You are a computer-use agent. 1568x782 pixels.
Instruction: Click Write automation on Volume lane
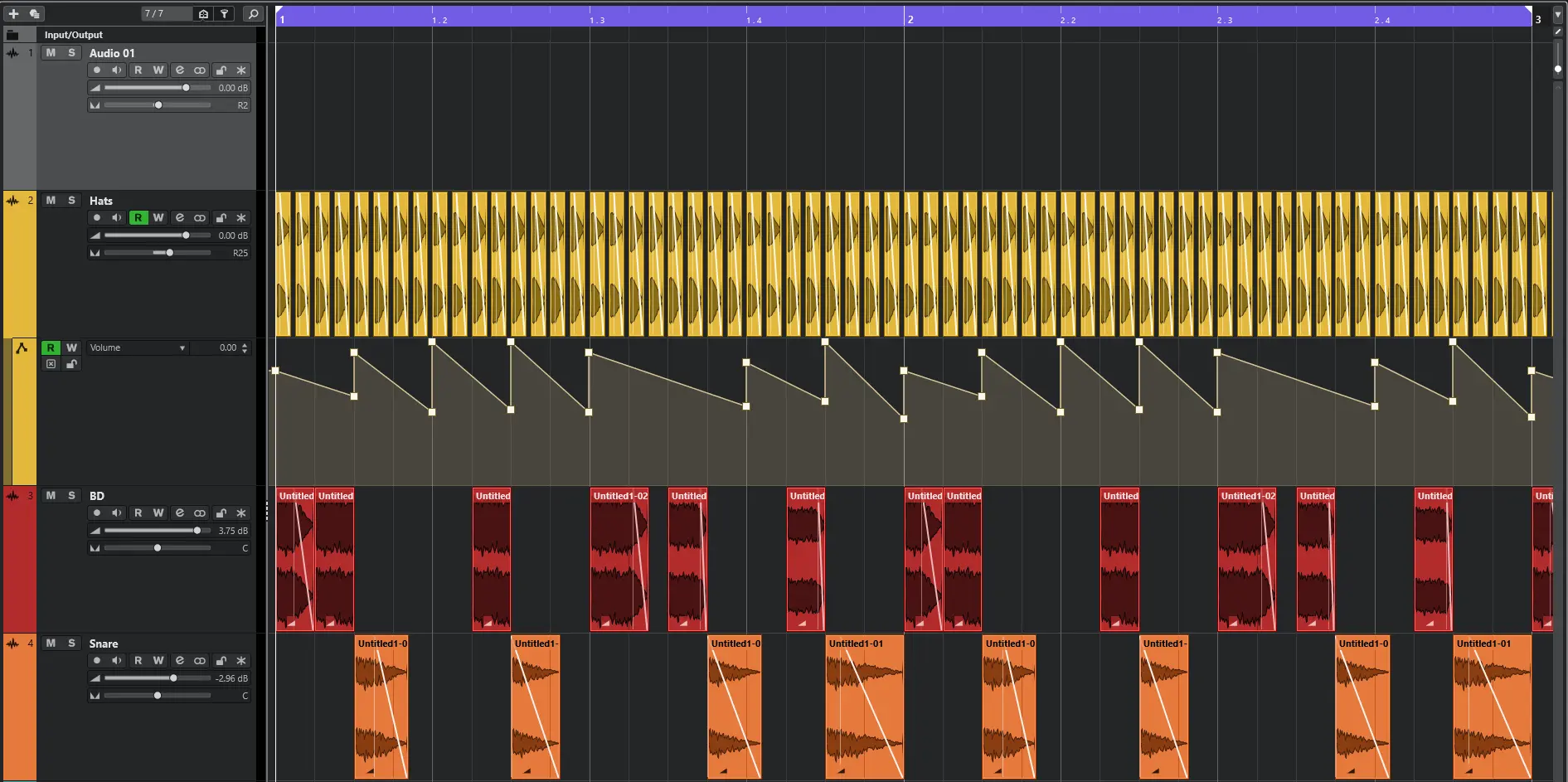(71, 348)
